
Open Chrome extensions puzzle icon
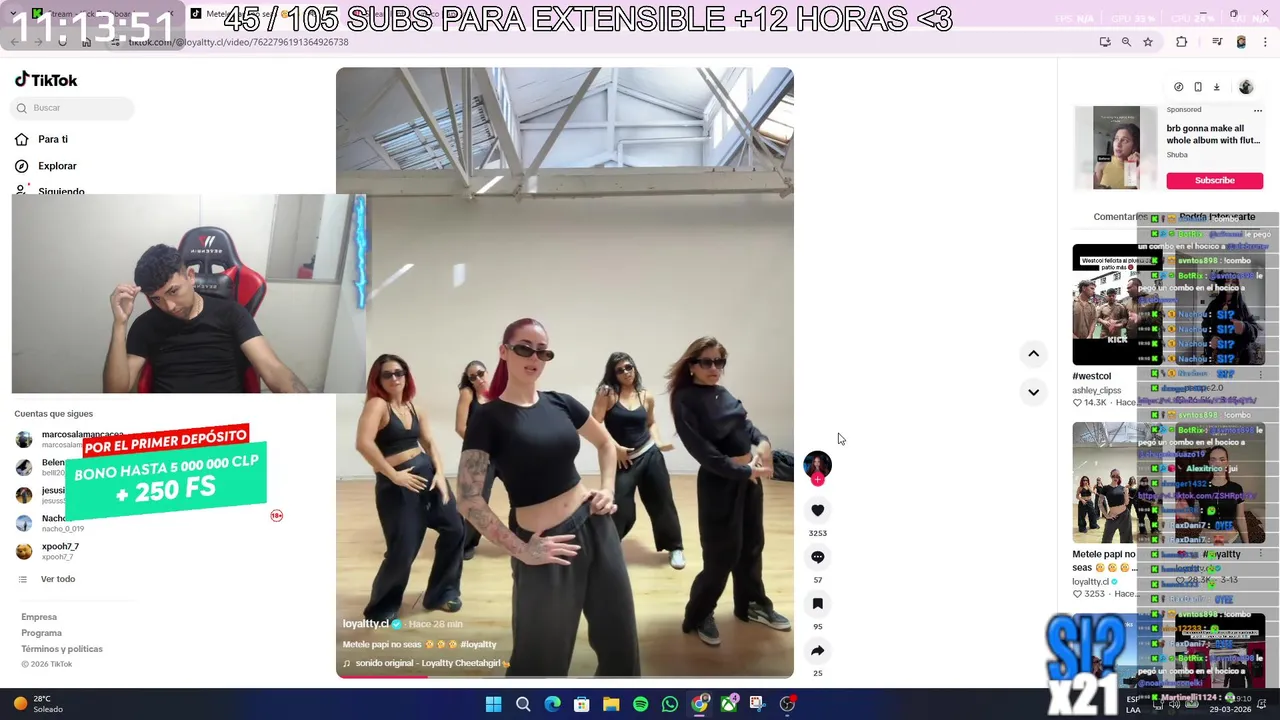(1182, 42)
